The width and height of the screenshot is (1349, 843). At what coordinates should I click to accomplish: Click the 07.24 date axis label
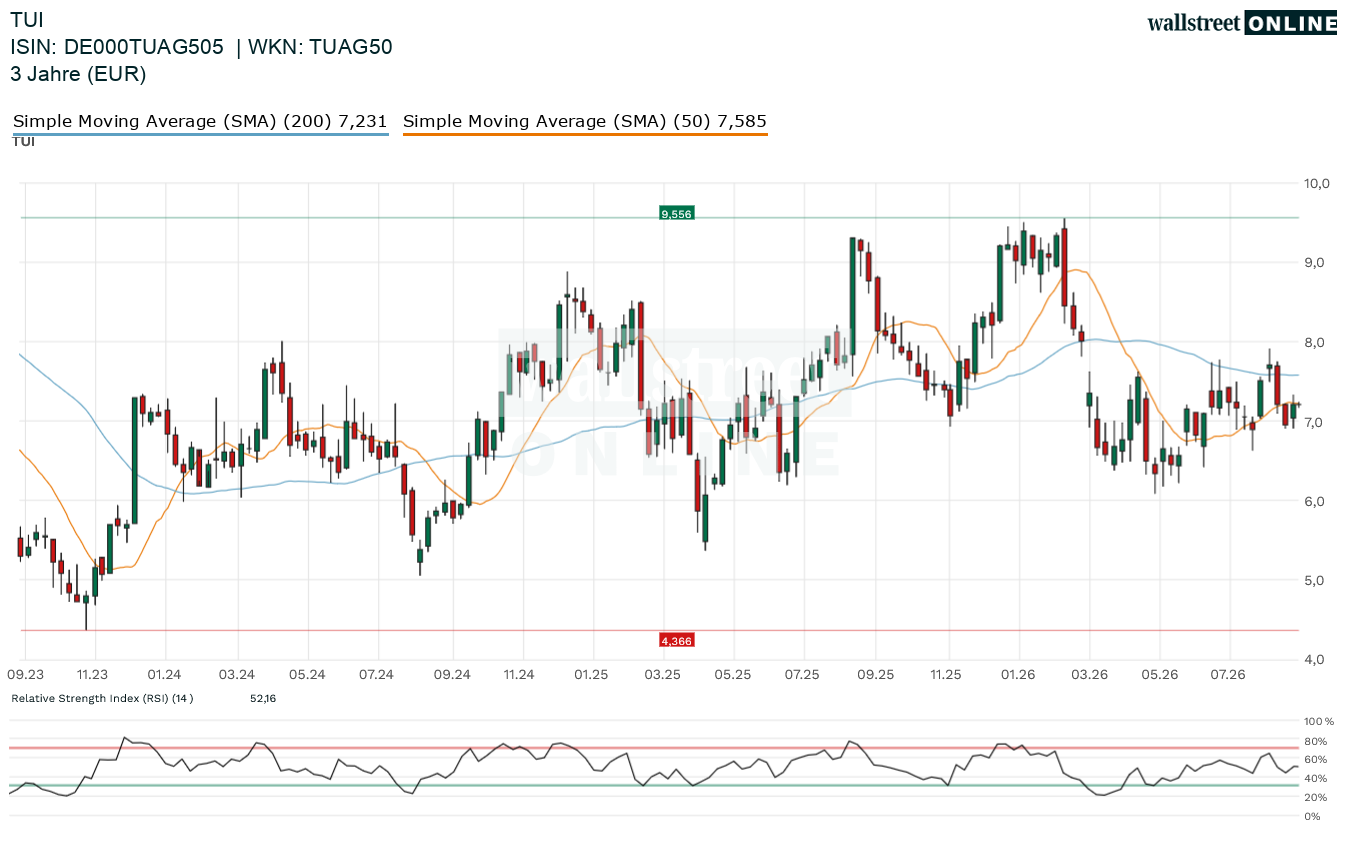click(x=378, y=675)
